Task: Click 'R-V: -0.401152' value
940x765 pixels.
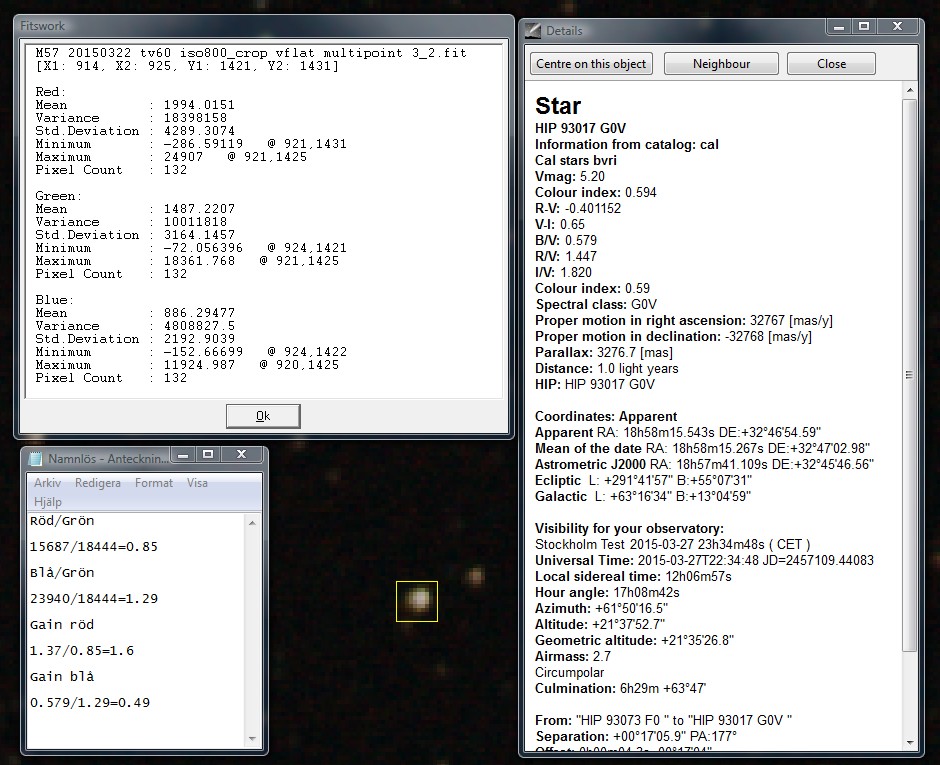Action: [578, 209]
